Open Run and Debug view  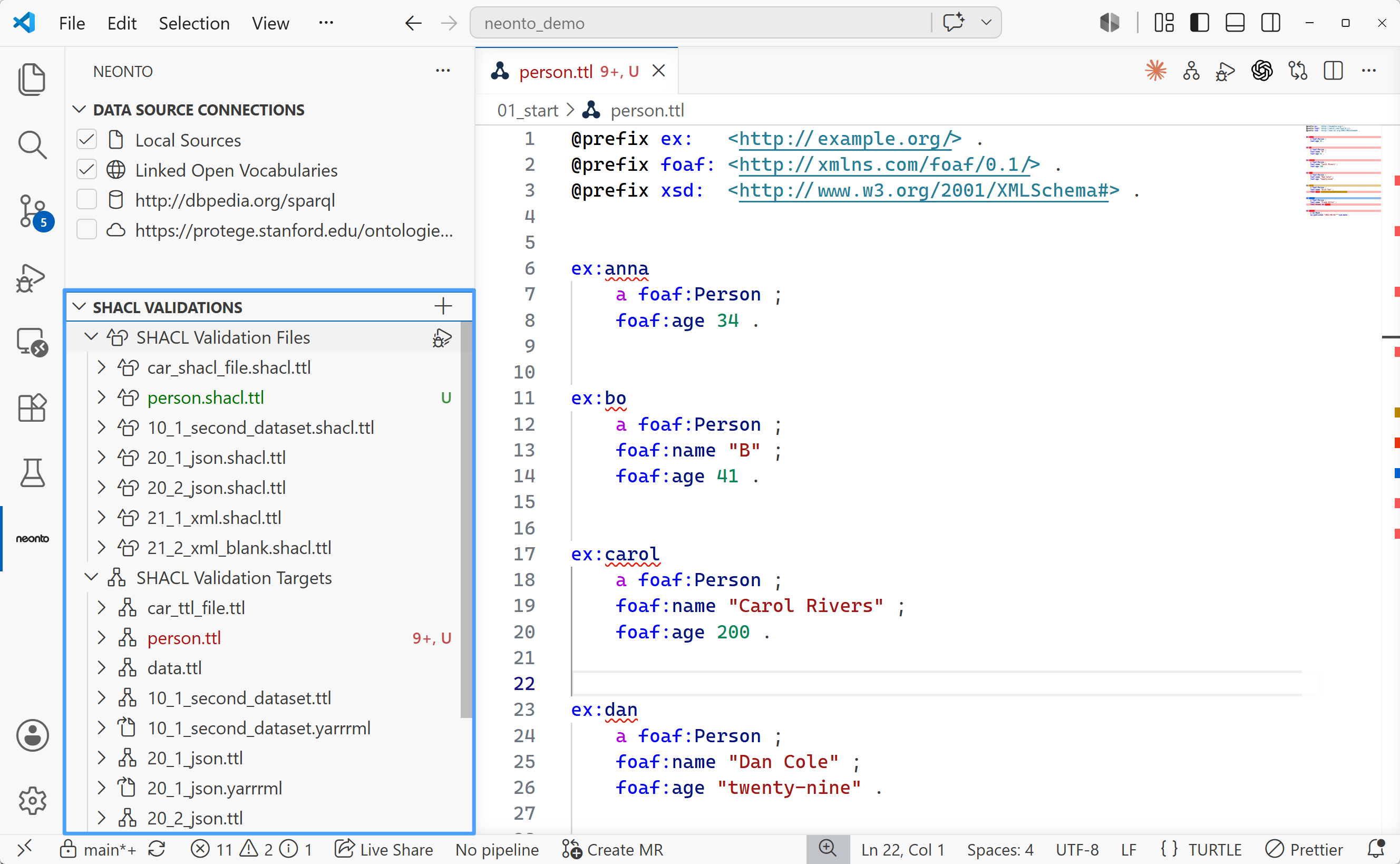[31, 278]
